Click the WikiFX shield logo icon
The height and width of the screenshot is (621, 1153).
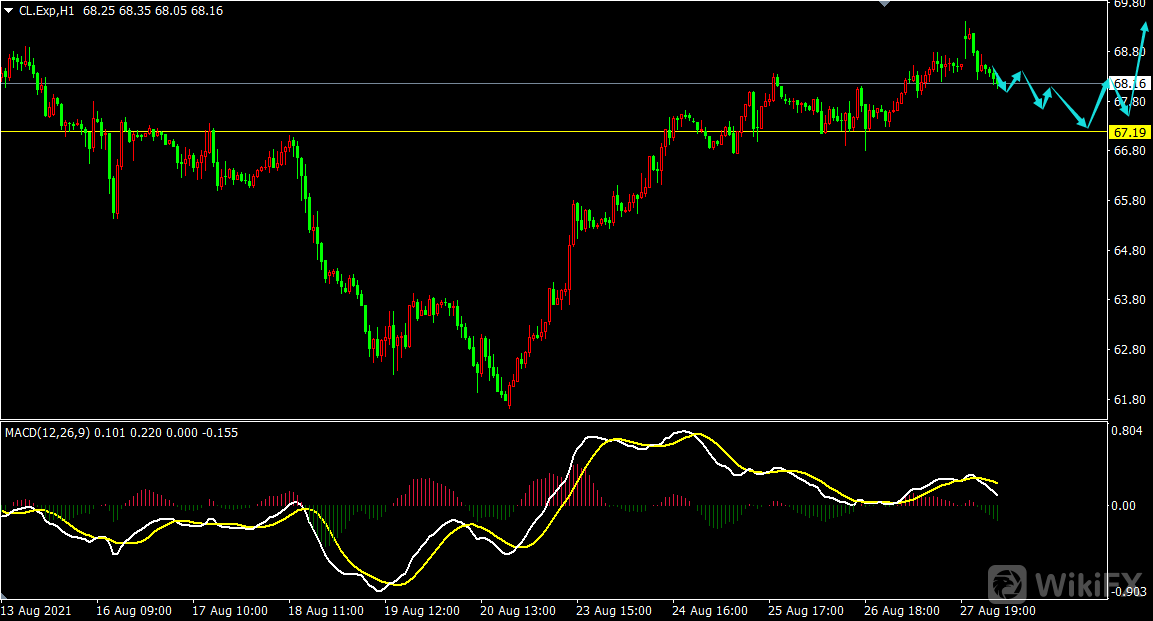click(1009, 583)
